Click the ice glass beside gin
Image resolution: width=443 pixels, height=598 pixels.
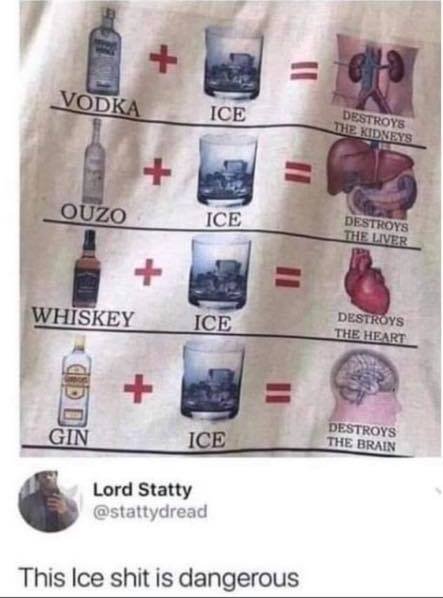pyautogui.click(x=213, y=381)
